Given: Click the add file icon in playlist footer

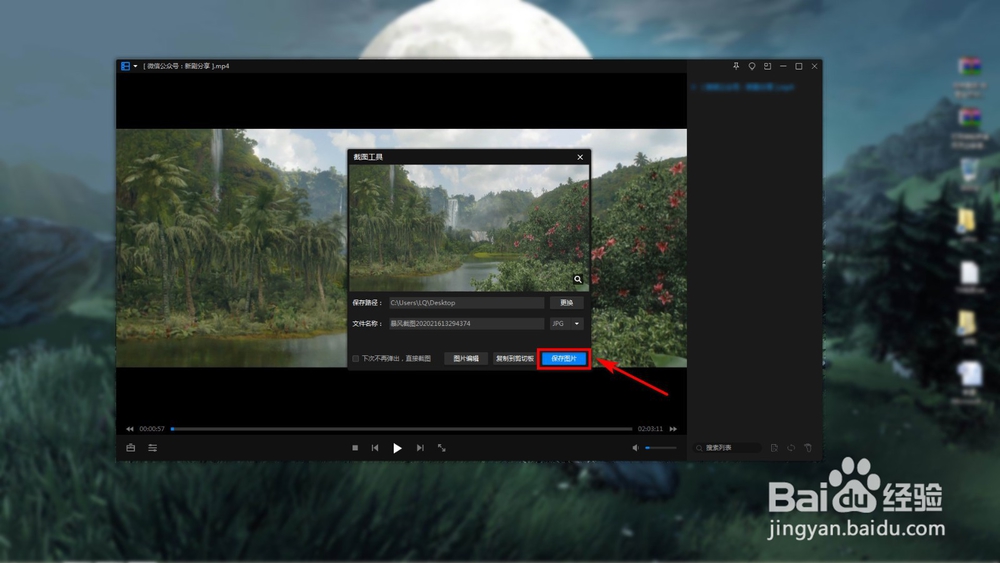Looking at the screenshot, I should click(774, 448).
